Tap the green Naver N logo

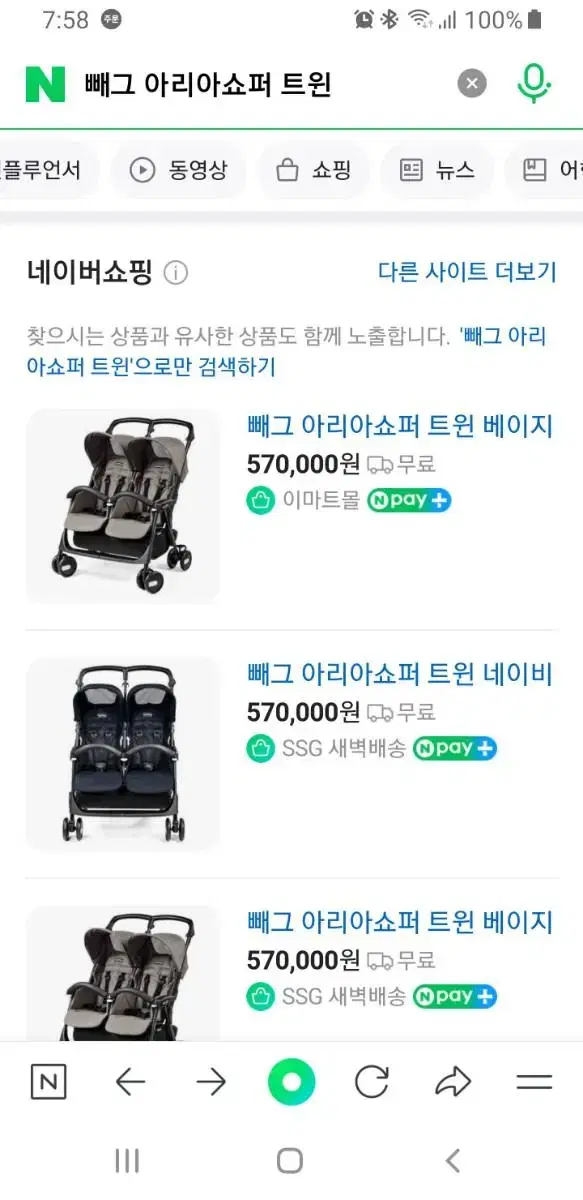(45, 84)
